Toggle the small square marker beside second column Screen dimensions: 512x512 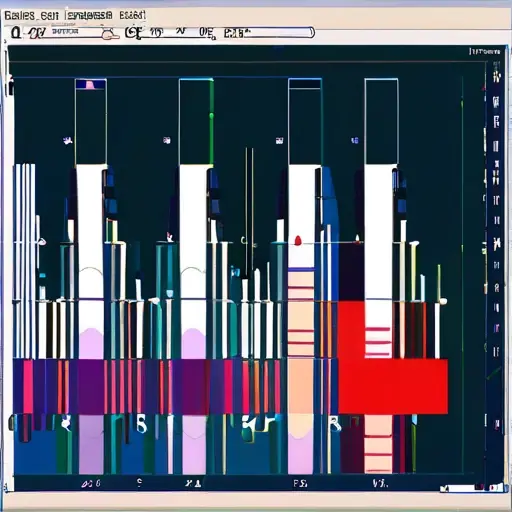pos(167,140)
